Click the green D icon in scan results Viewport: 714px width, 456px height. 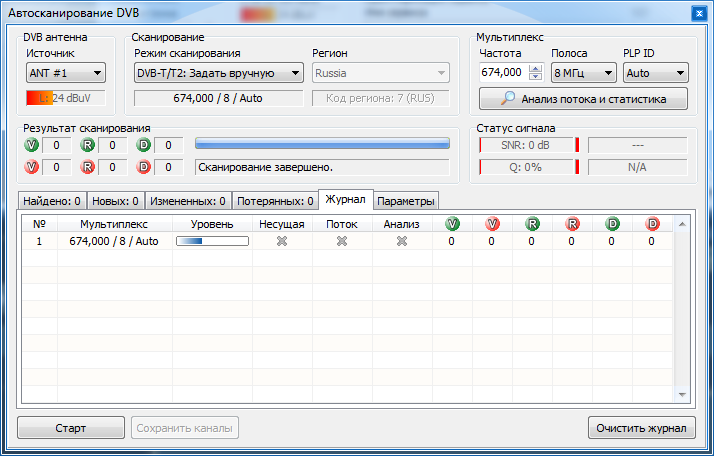[x=145, y=145]
